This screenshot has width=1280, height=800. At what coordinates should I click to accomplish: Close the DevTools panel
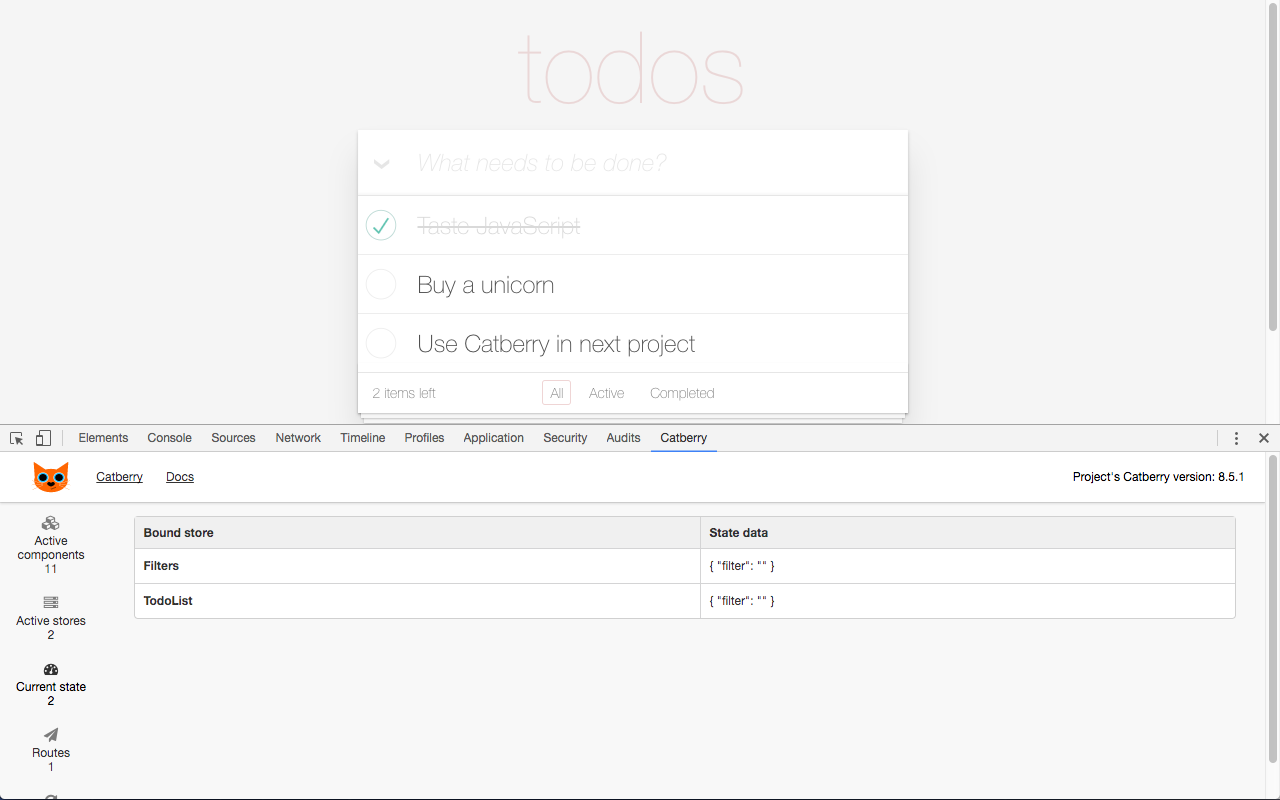pos(1264,438)
